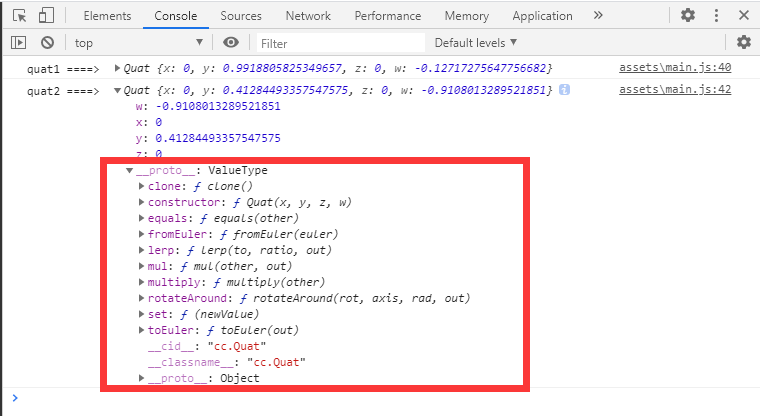Expand the quat1 Quat object
Image resolution: width=760 pixels, height=416 pixels.
point(117,68)
